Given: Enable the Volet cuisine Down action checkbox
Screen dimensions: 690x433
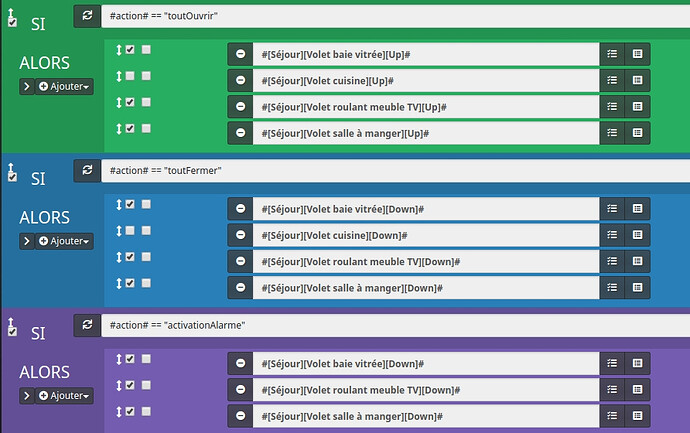Looking at the screenshot, I should tap(130, 231).
